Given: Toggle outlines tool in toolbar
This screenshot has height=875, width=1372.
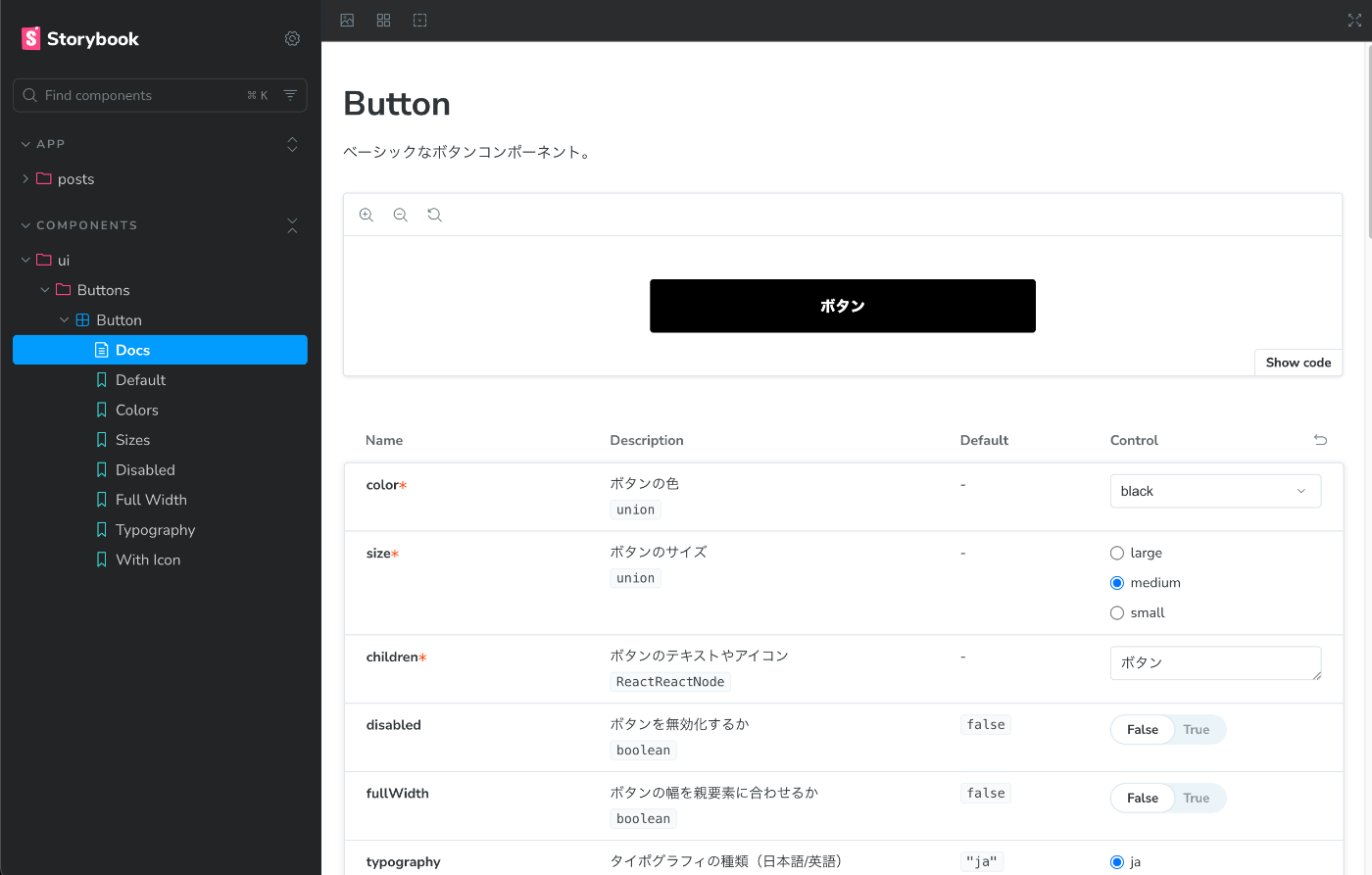Looking at the screenshot, I should 419,20.
